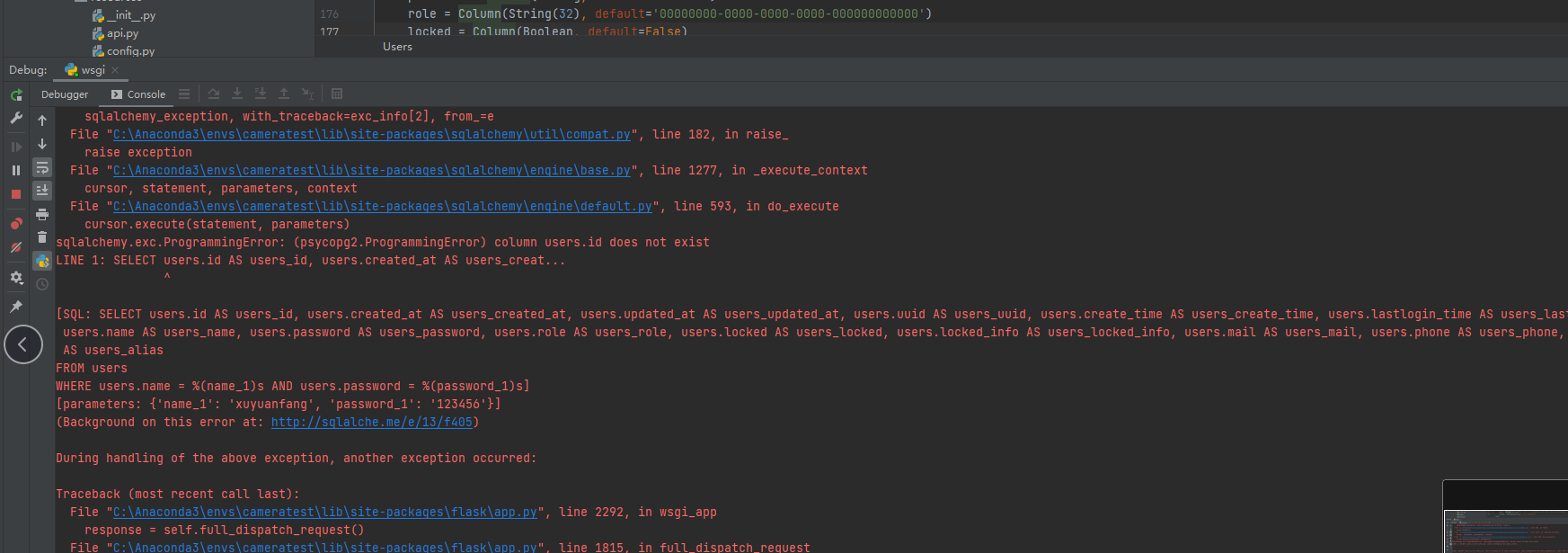Print console output using printer icon
This screenshot has width=1568, height=553.
[42, 214]
